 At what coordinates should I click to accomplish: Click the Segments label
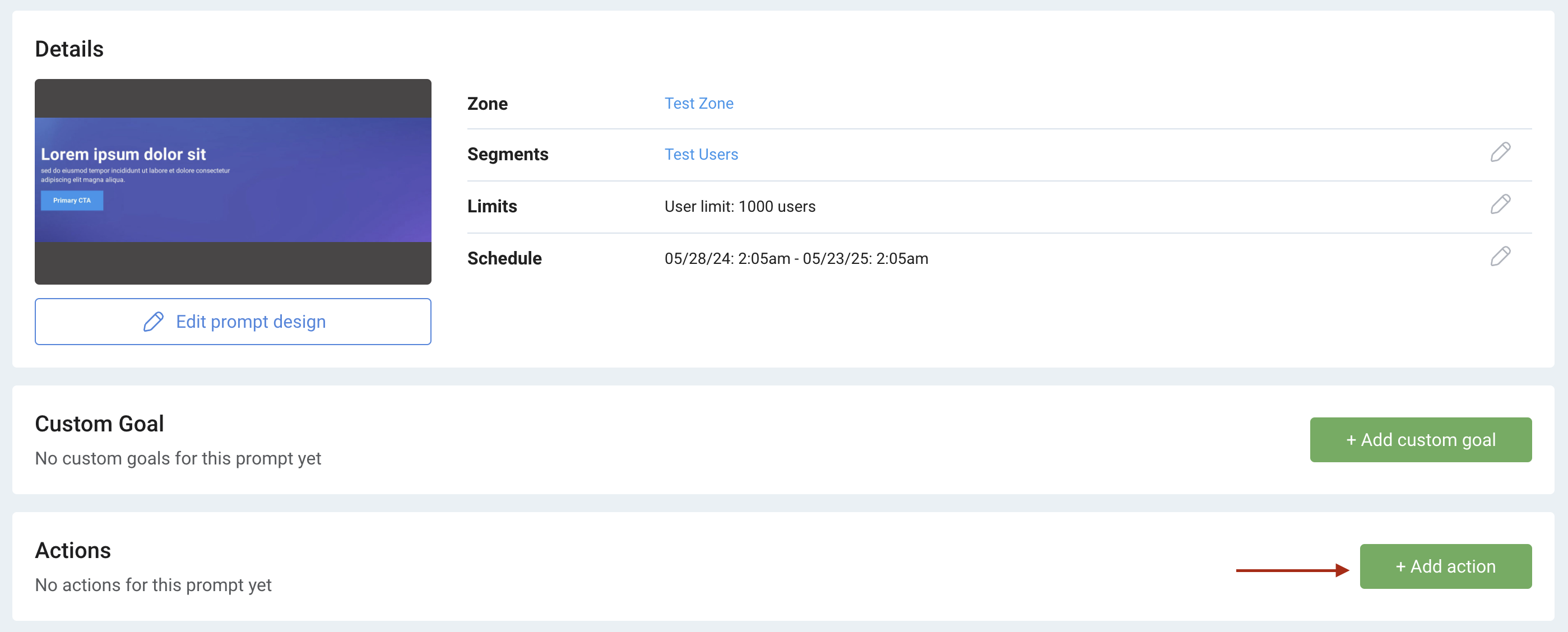(x=508, y=155)
